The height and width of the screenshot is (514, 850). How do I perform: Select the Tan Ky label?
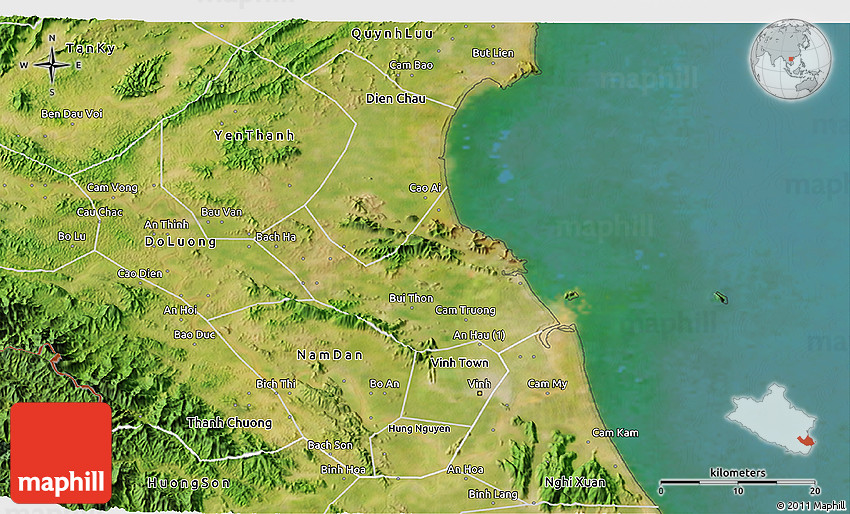(x=90, y=49)
